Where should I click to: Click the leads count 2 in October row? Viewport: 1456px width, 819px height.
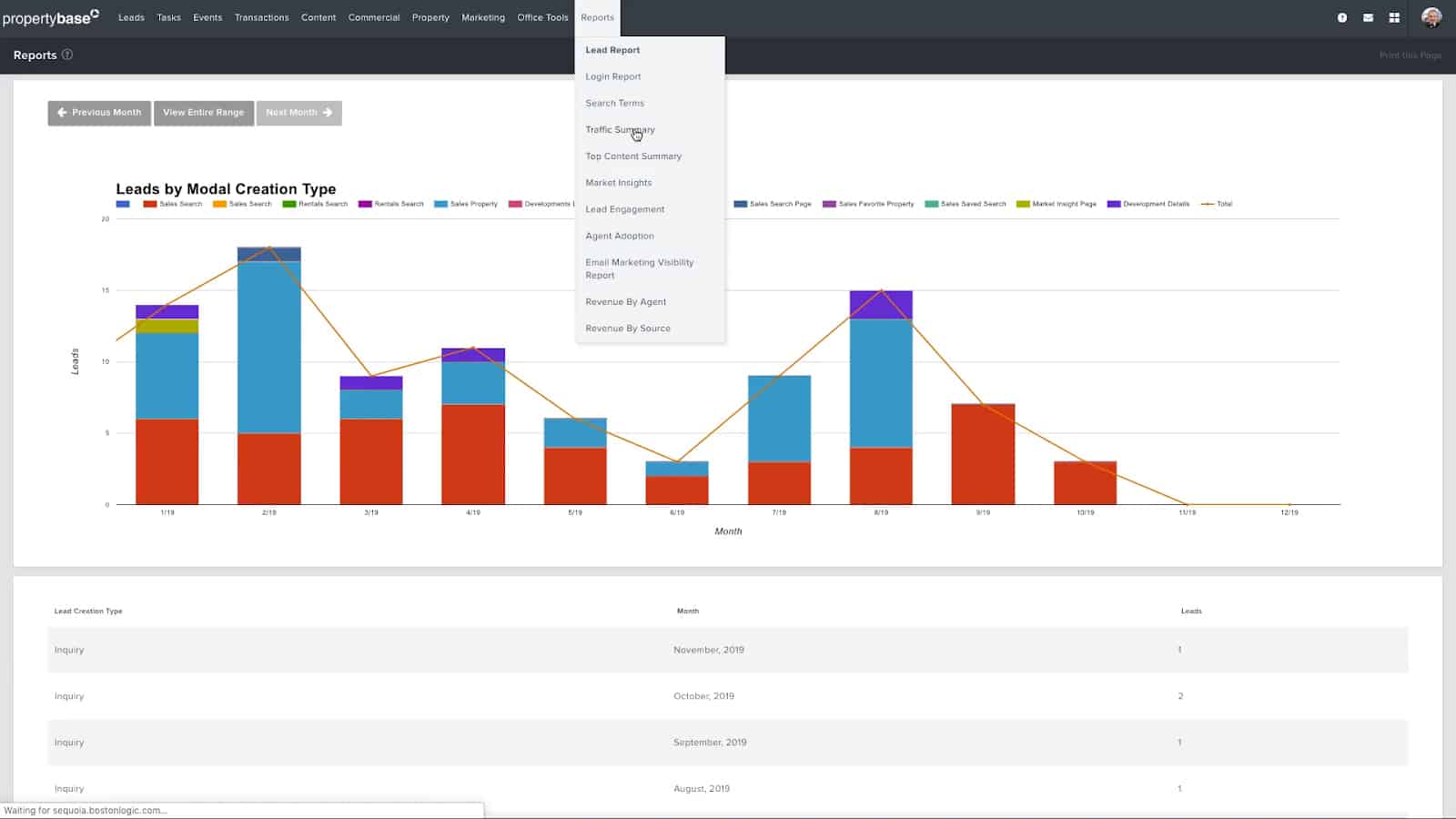pos(1180,696)
